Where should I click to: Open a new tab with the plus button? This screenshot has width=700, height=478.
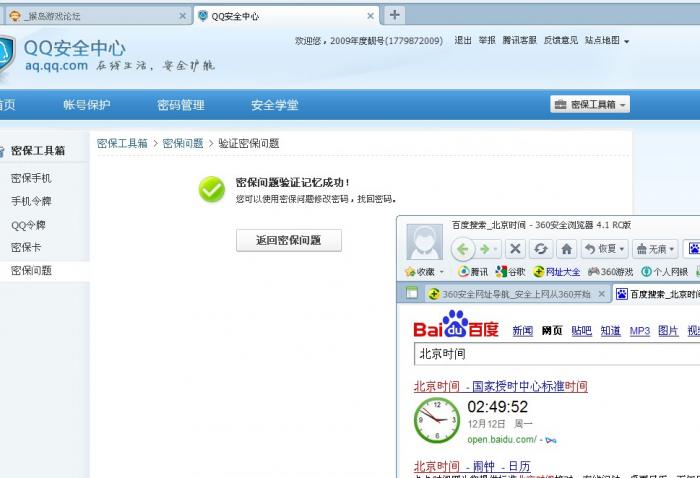point(395,15)
